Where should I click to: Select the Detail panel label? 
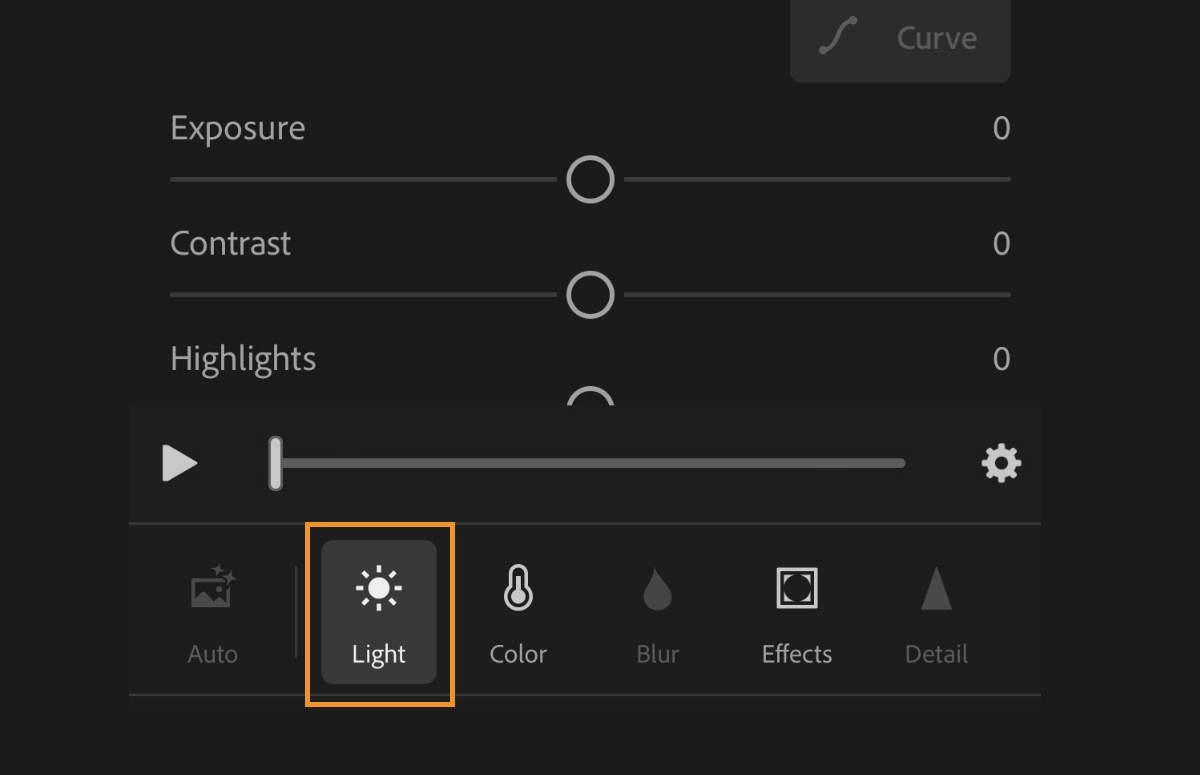(935, 654)
